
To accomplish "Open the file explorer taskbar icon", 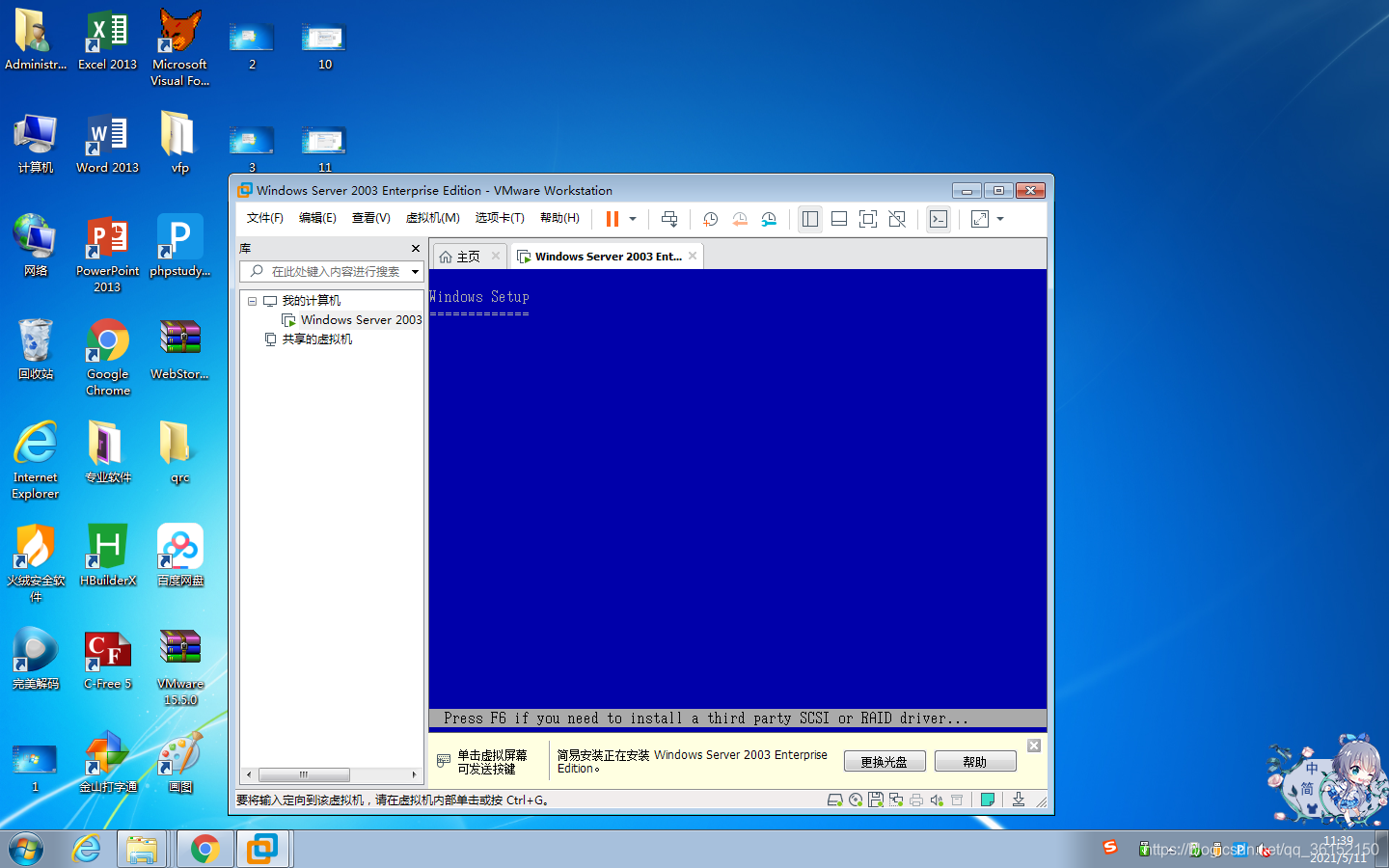I will tap(142, 849).
